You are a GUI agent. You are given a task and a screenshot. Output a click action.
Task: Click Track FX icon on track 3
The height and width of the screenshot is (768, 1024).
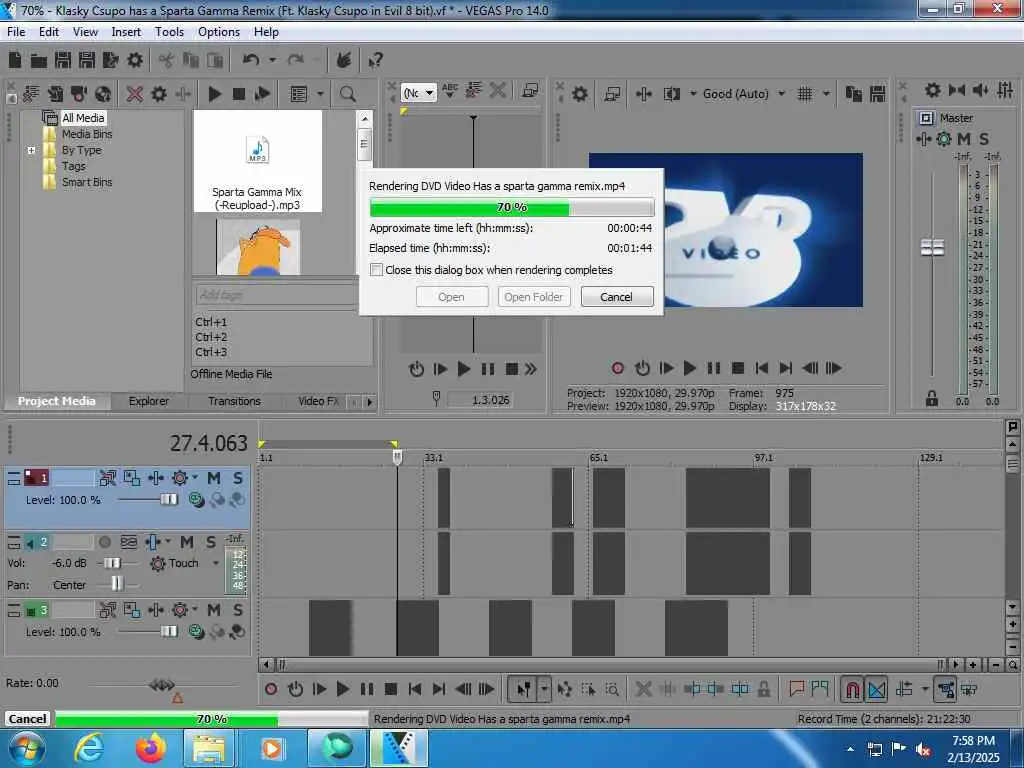180,610
